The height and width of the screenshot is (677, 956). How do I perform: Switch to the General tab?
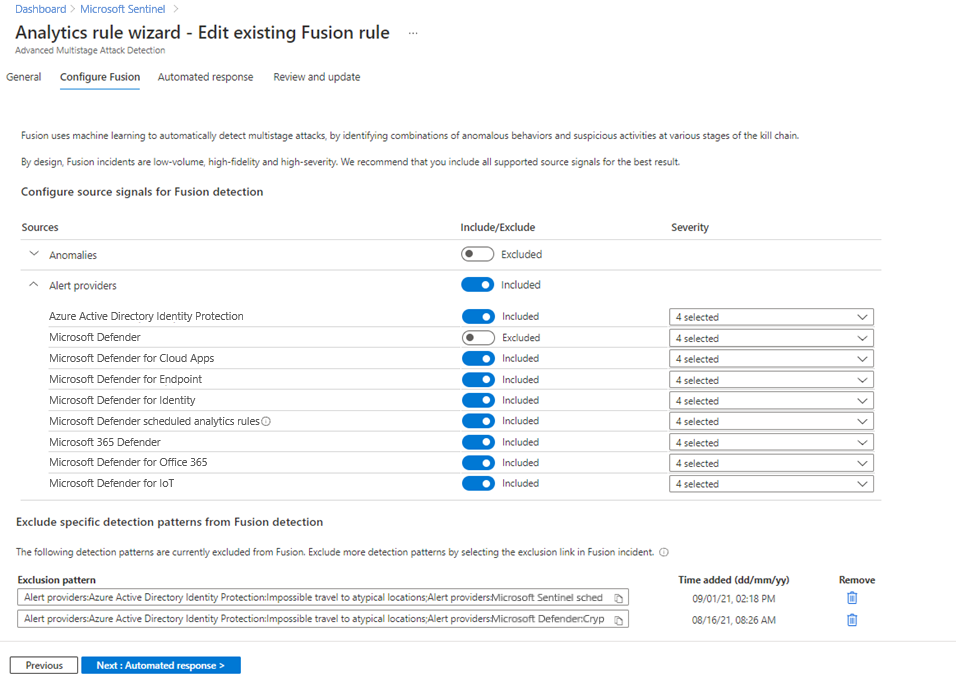24,77
